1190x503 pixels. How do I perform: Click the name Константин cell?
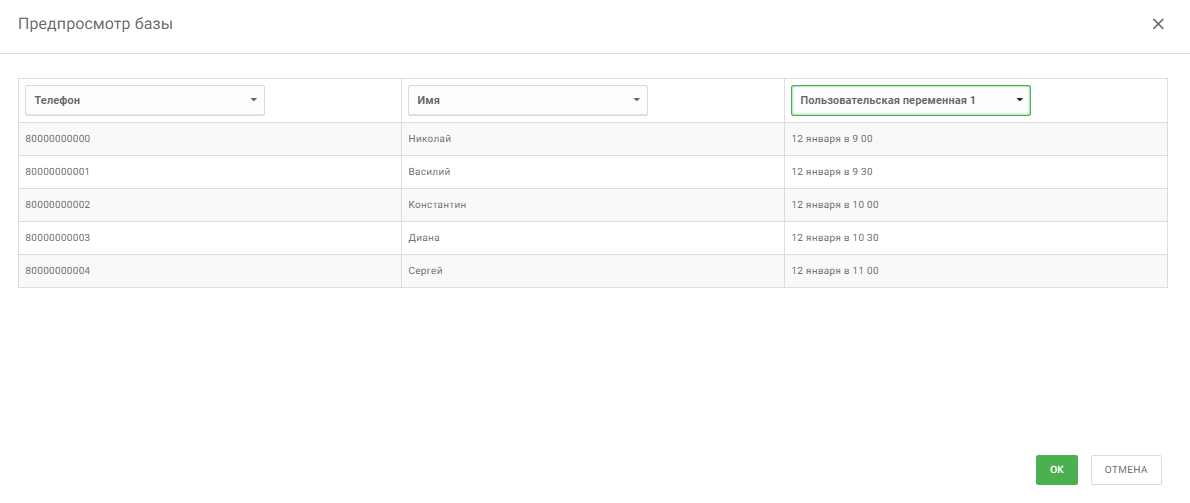pyautogui.click(x=438, y=205)
